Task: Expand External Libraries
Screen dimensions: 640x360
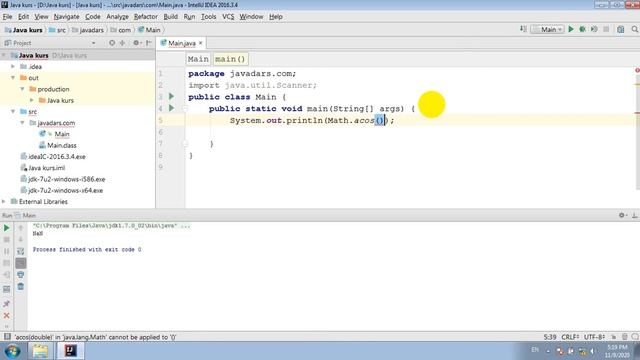Action: 4,201
